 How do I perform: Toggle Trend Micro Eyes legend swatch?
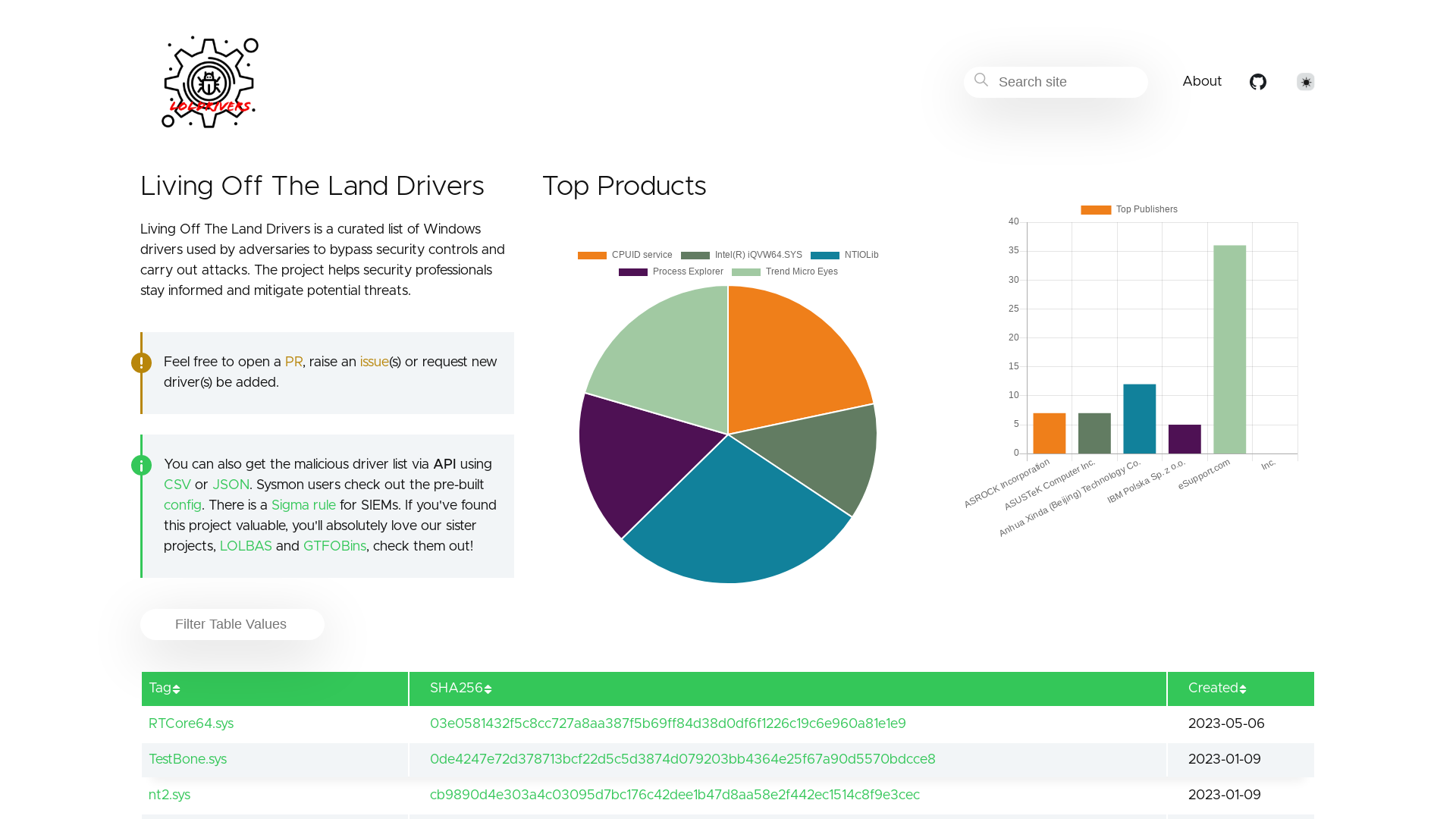pyautogui.click(x=746, y=272)
